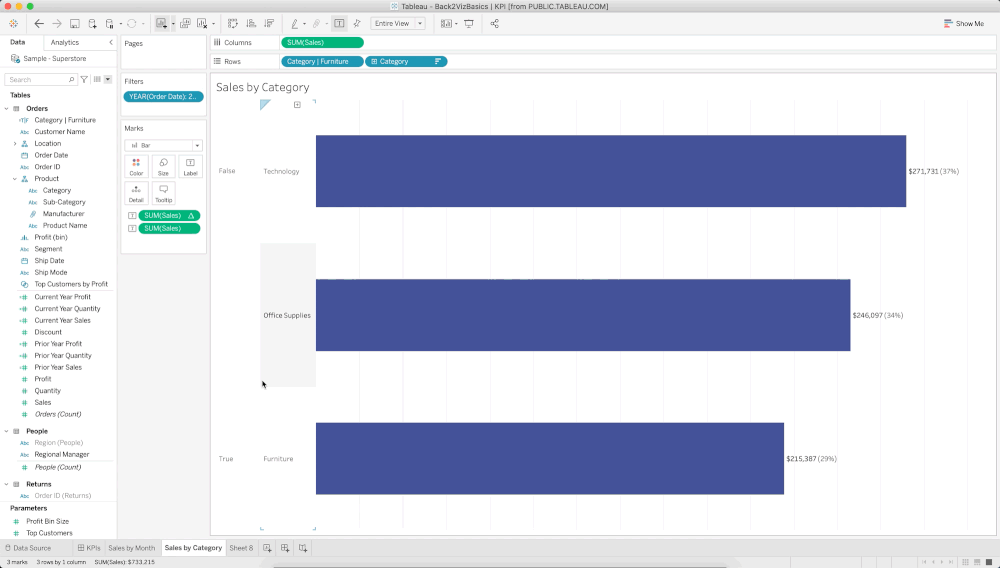This screenshot has width=1000, height=568.
Task: Collapse the People table
Action: click(x=6, y=431)
